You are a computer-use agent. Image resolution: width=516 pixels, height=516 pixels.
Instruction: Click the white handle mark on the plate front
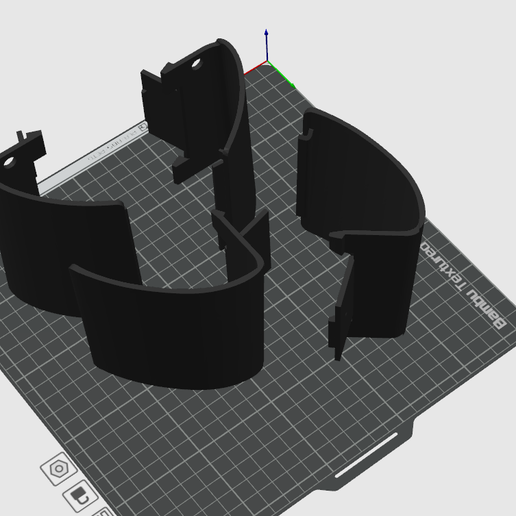point(366,455)
